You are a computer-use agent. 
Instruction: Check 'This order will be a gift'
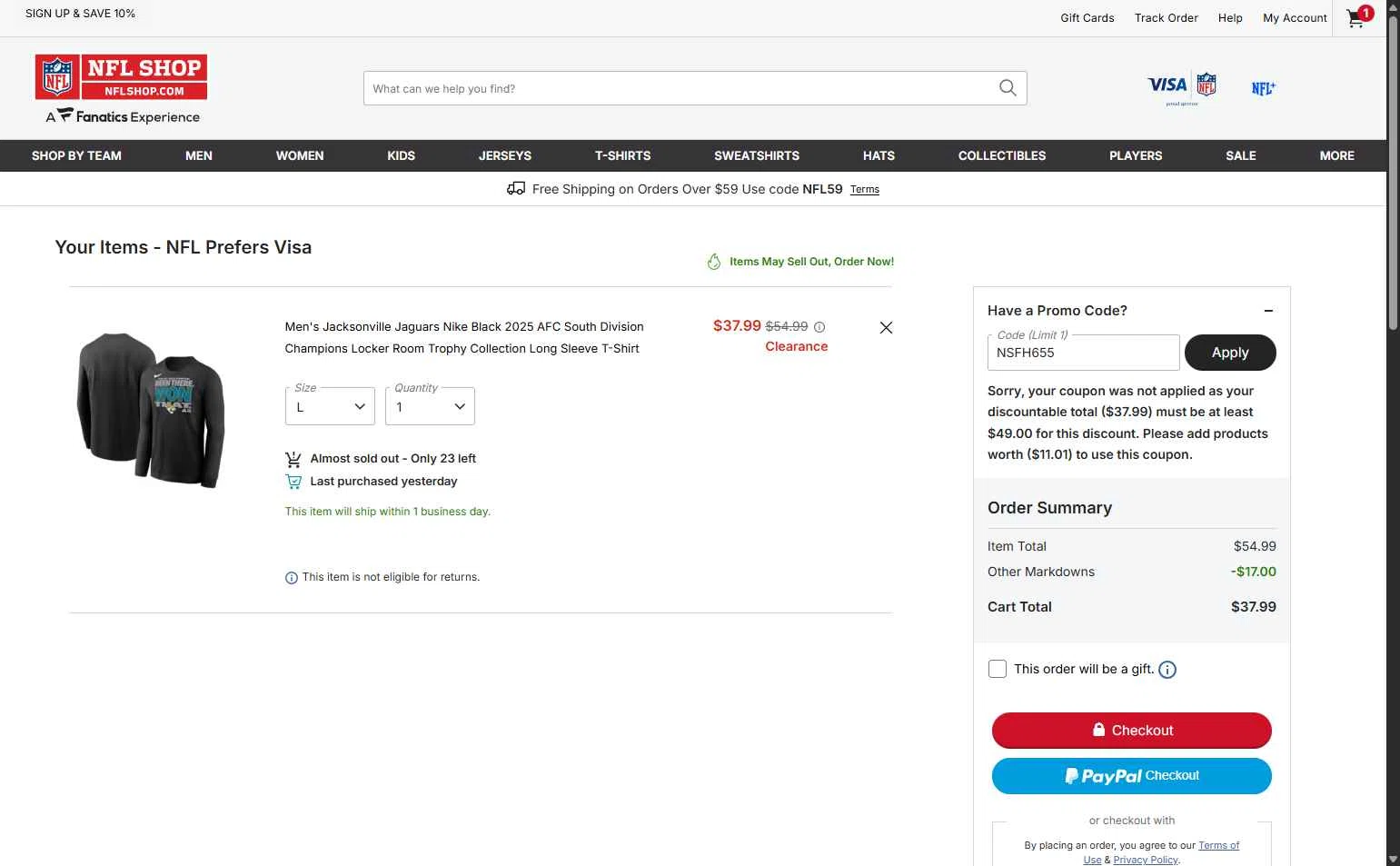998,669
